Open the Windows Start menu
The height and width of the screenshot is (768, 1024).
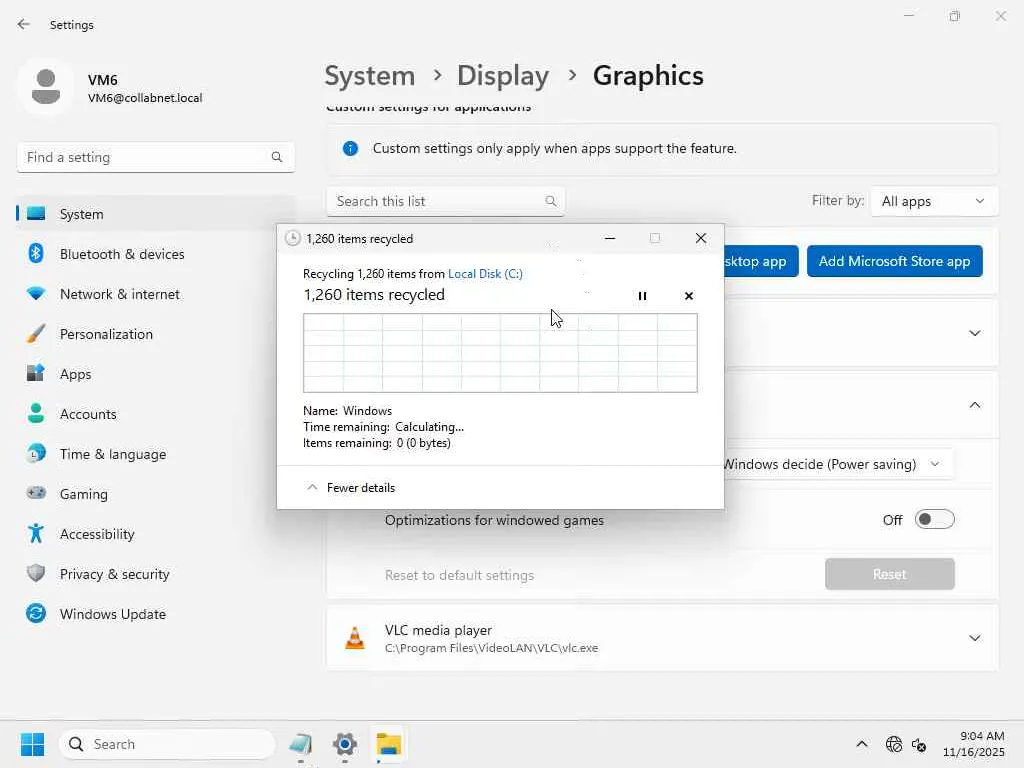click(x=32, y=744)
